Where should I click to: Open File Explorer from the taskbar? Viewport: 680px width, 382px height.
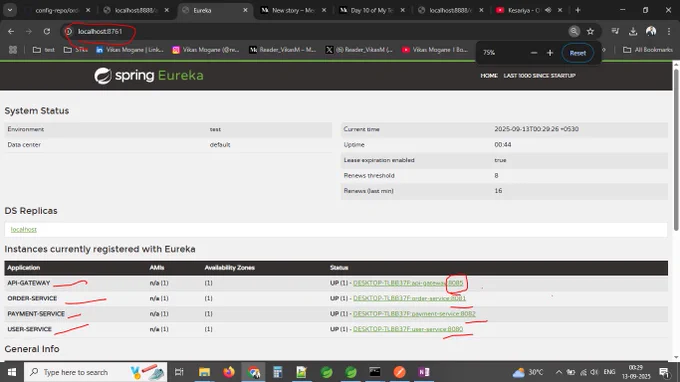204,372
